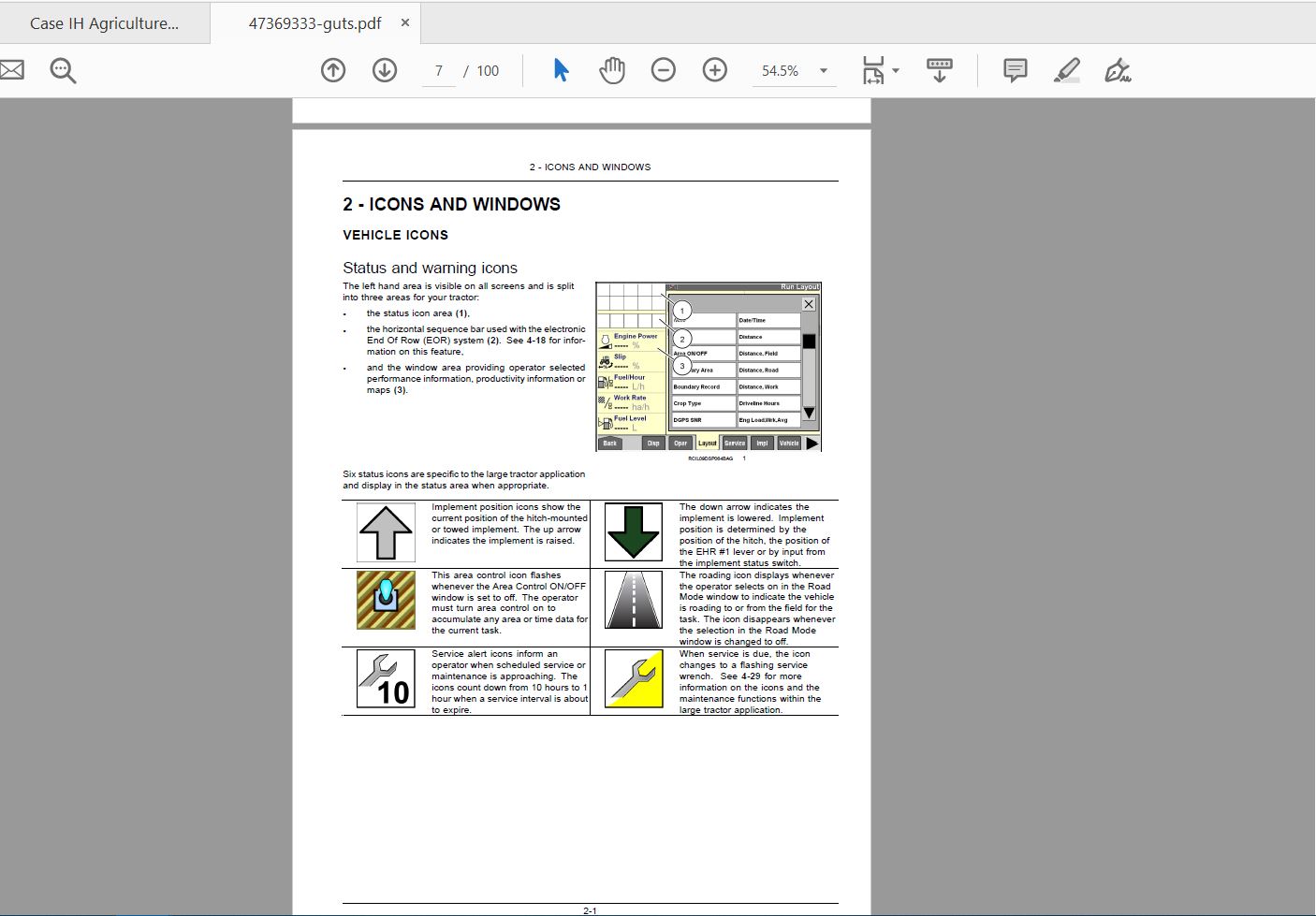Go to next page with down arrow
The height and width of the screenshot is (916, 1316).
coord(385,70)
